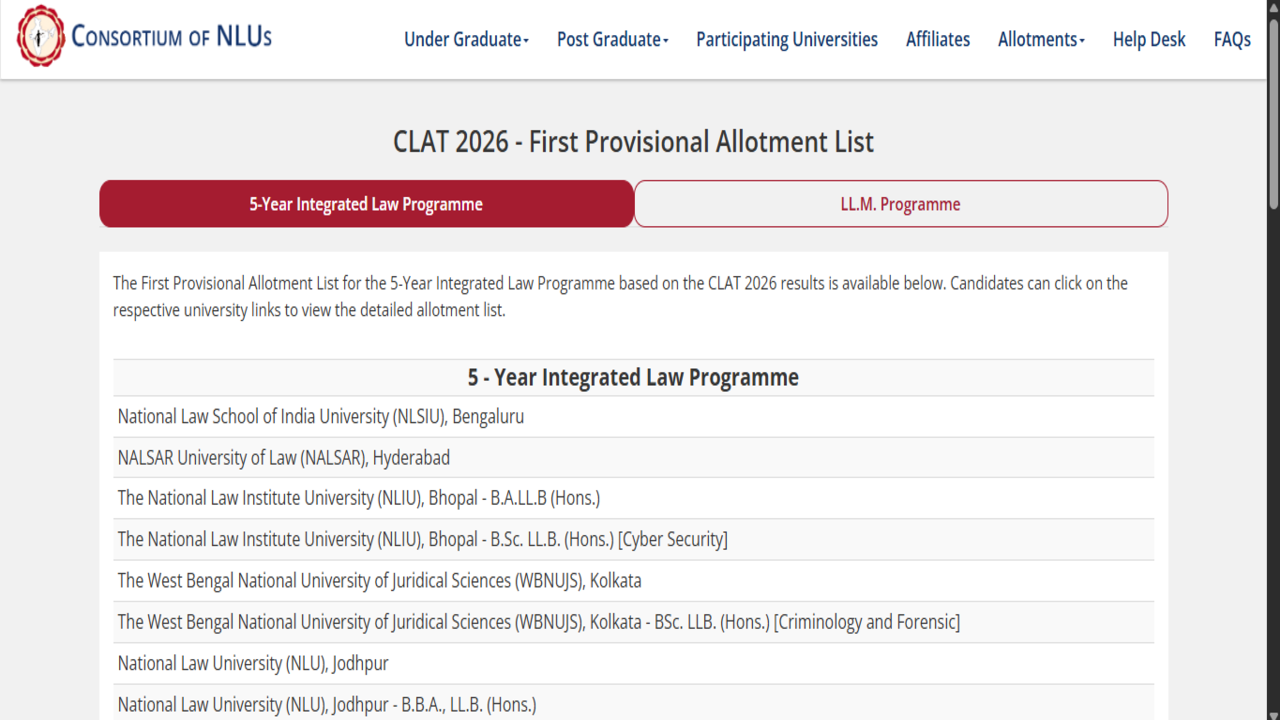The width and height of the screenshot is (1280, 720).
Task: View NLIU Bhopal Cyber Security allotment list
Action: pos(422,539)
